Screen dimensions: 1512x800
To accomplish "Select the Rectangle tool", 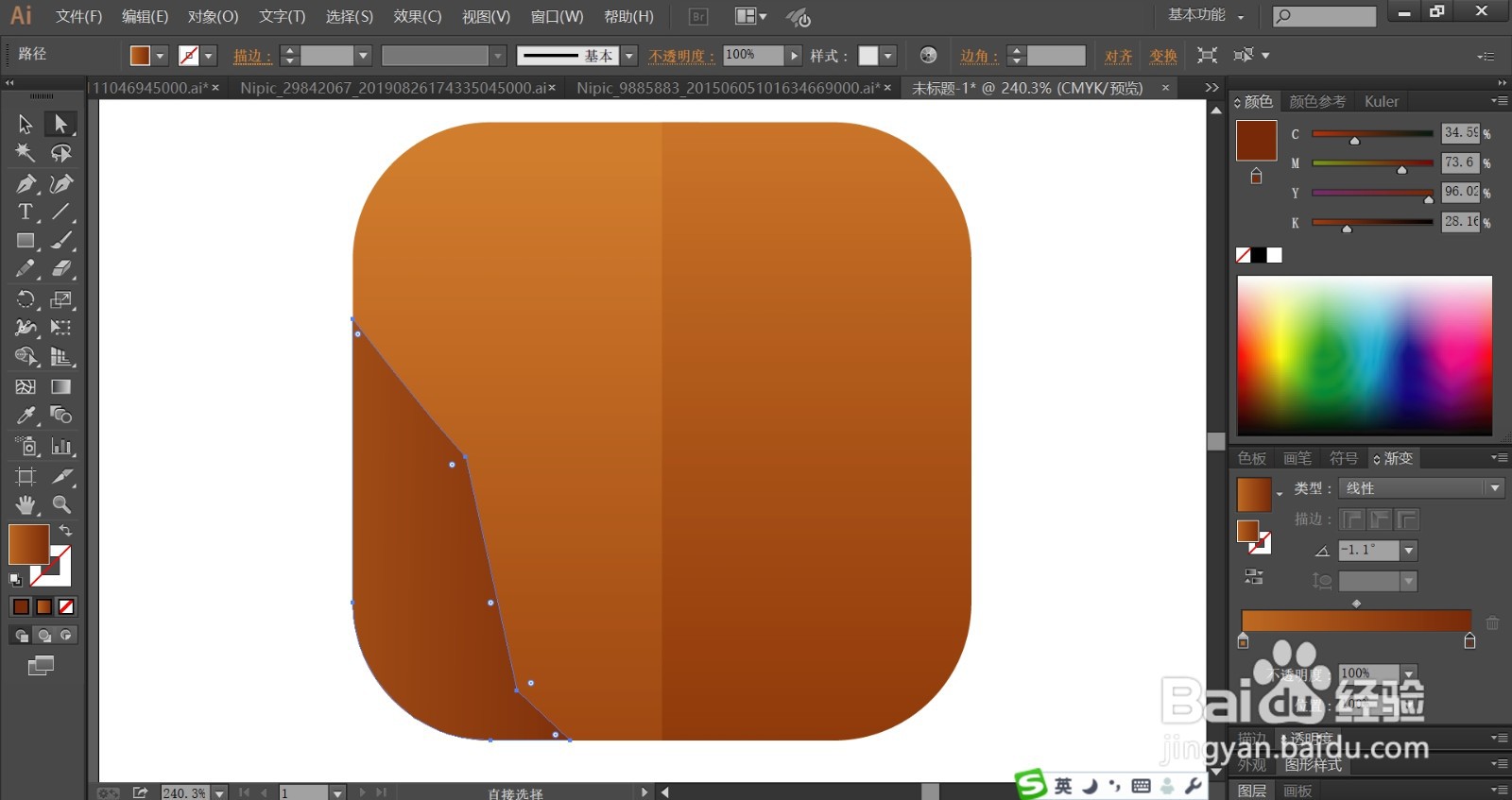I will 26,241.
